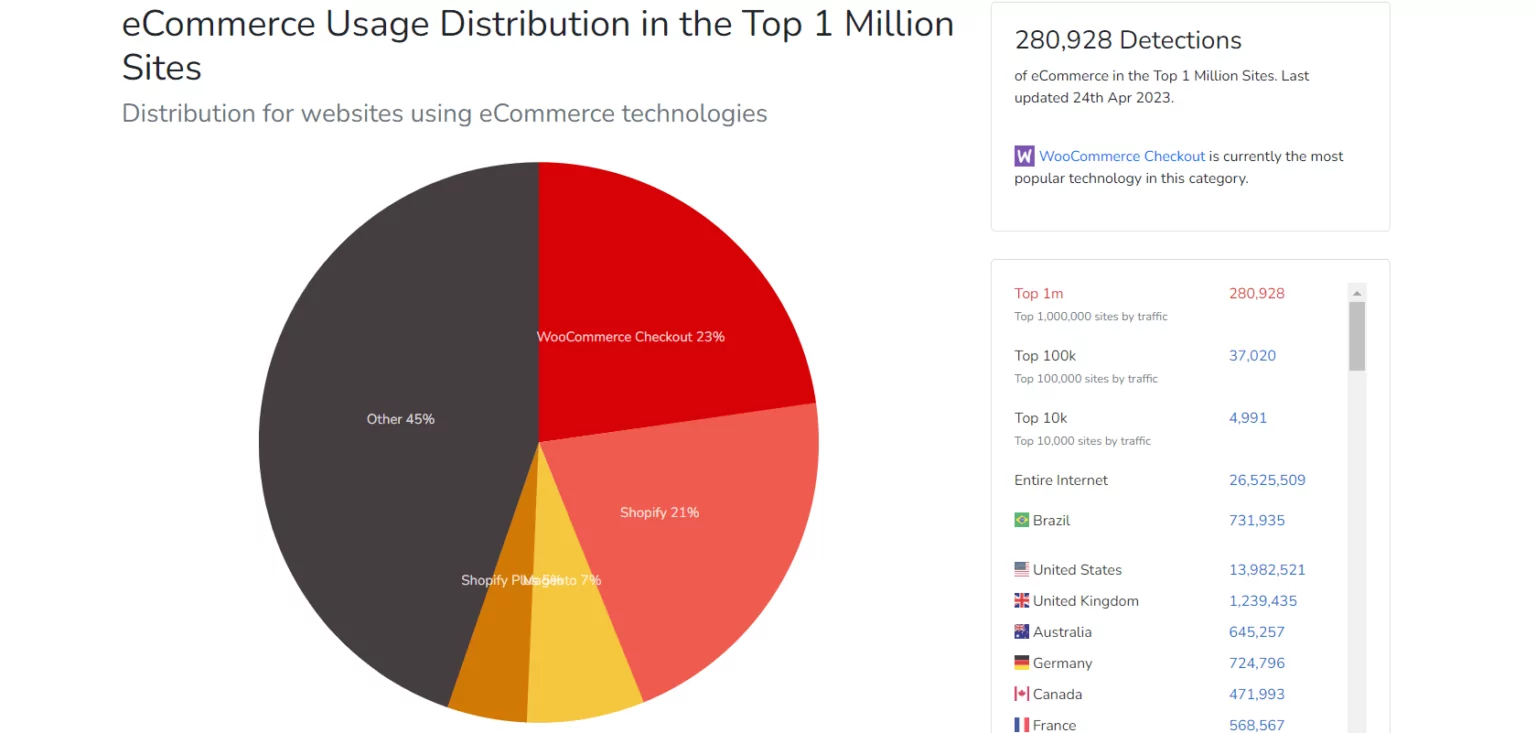This screenshot has width=1536, height=733.
Task: Open the 37,020 count for Top 100k
Action: pos(1252,355)
